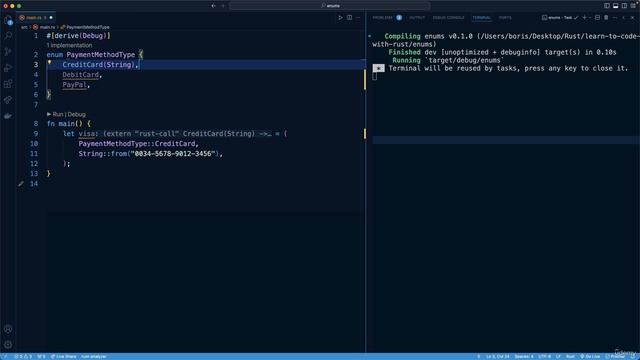This screenshot has width=640, height=360.
Task: Create a new terminal with plus icon
Action: click(x=584, y=18)
